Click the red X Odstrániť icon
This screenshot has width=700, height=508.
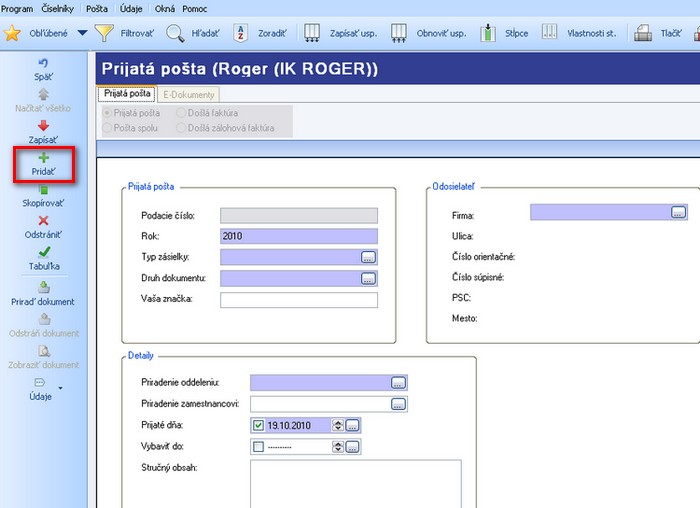click(43, 221)
